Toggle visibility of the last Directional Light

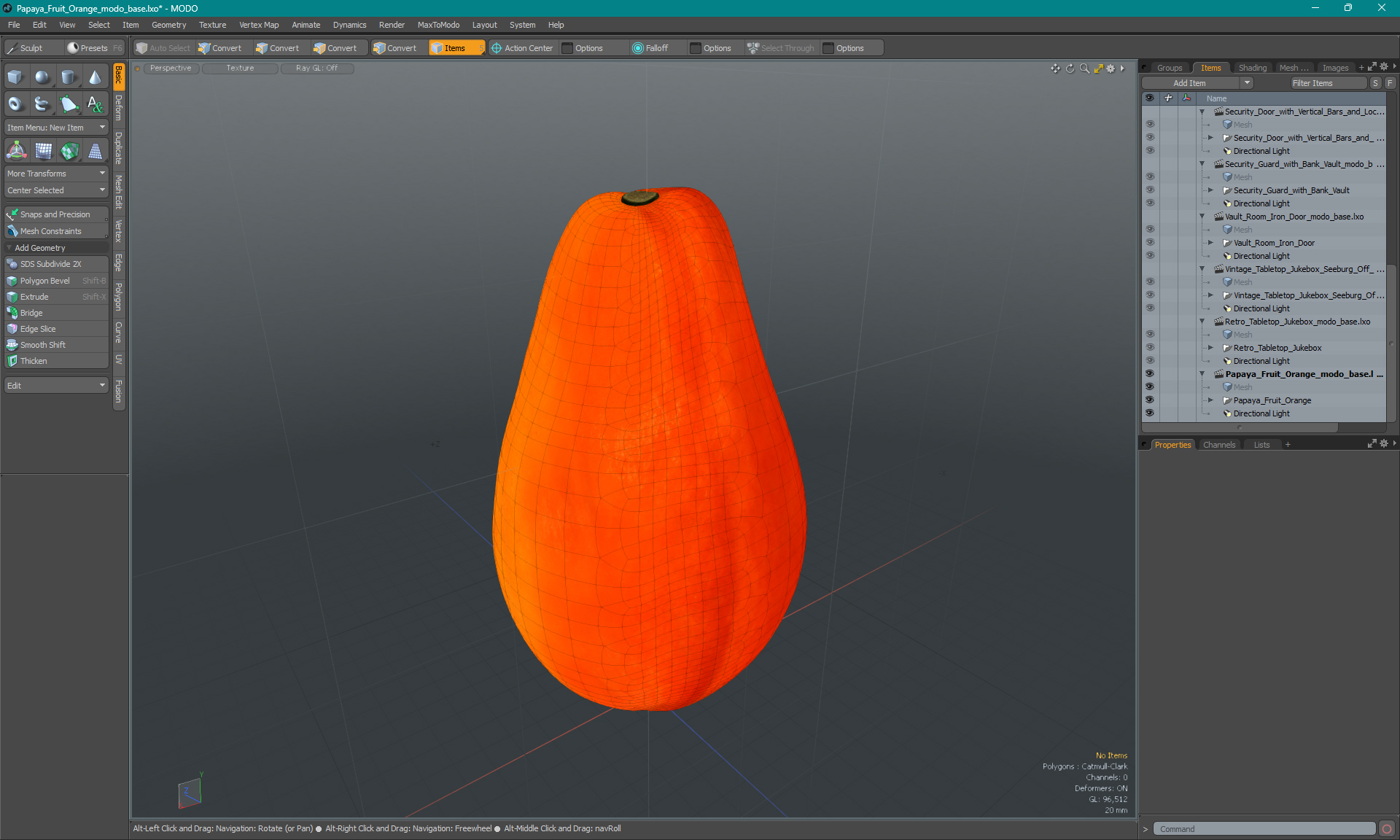click(x=1150, y=413)
